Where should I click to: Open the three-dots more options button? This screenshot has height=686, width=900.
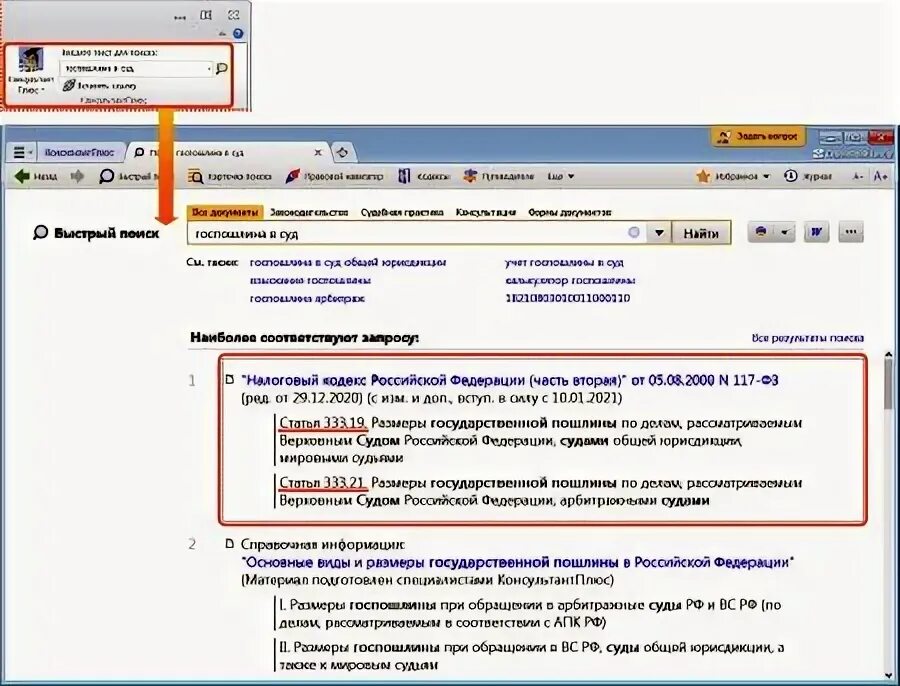(851, 232)
